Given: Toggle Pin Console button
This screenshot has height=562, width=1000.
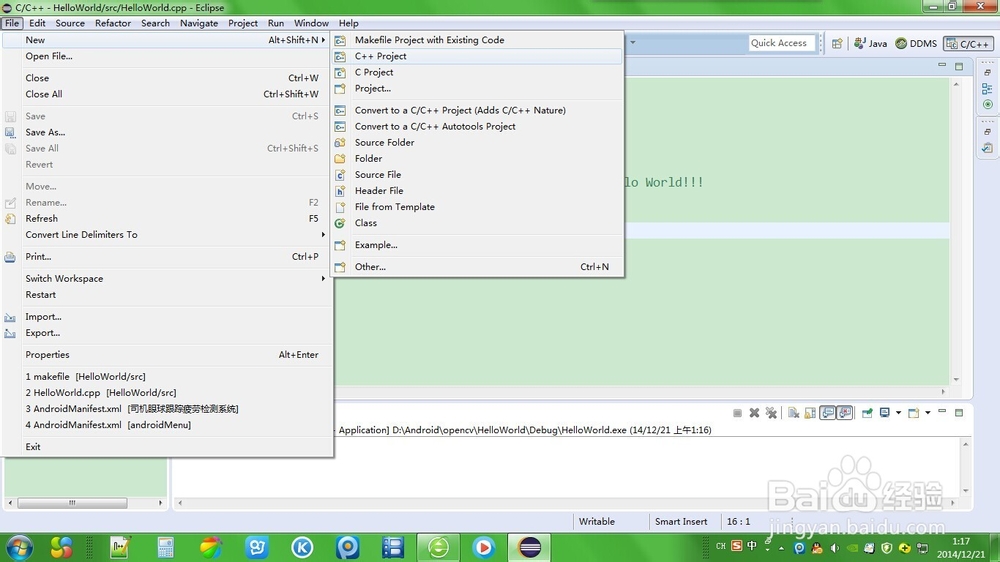Looking at the screenshot, I should pyautogui.click(x=867, y=413).
